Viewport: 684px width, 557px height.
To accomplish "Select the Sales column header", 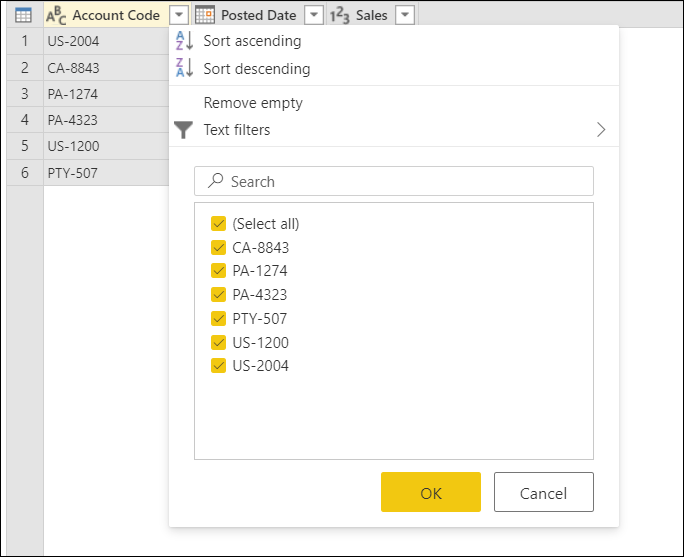I will point(372,15).
